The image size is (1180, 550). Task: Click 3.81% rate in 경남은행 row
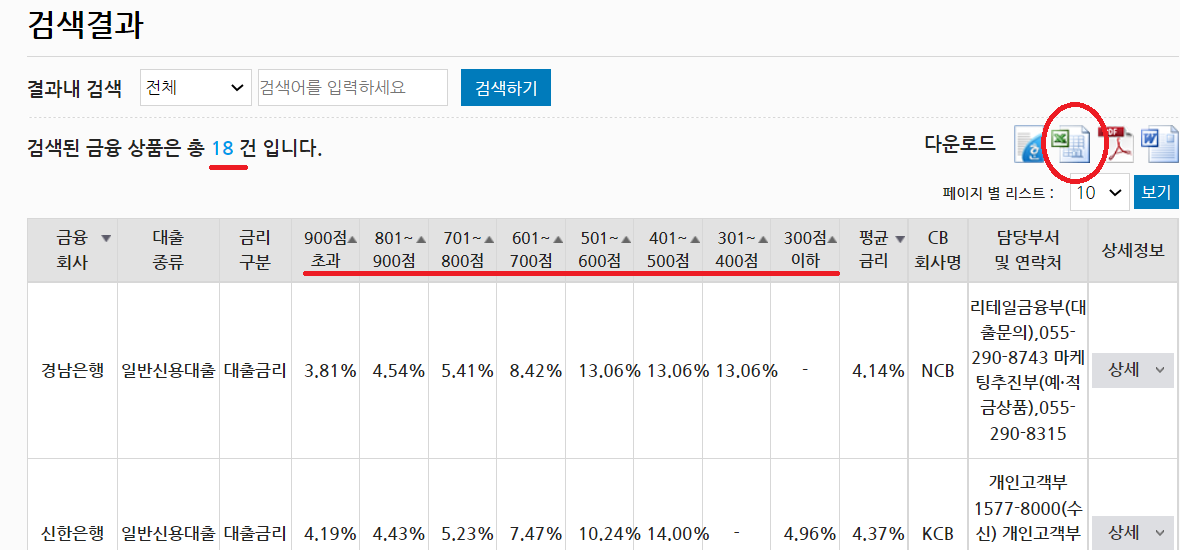coord(330,370)
